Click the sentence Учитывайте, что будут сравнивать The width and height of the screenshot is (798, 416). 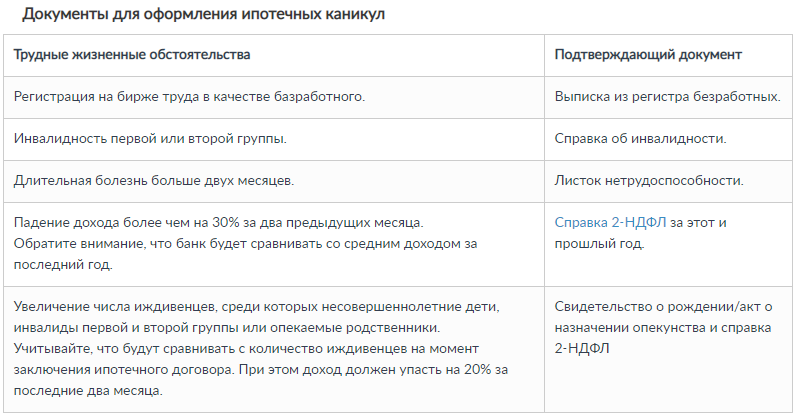click(x=246, y=349)
